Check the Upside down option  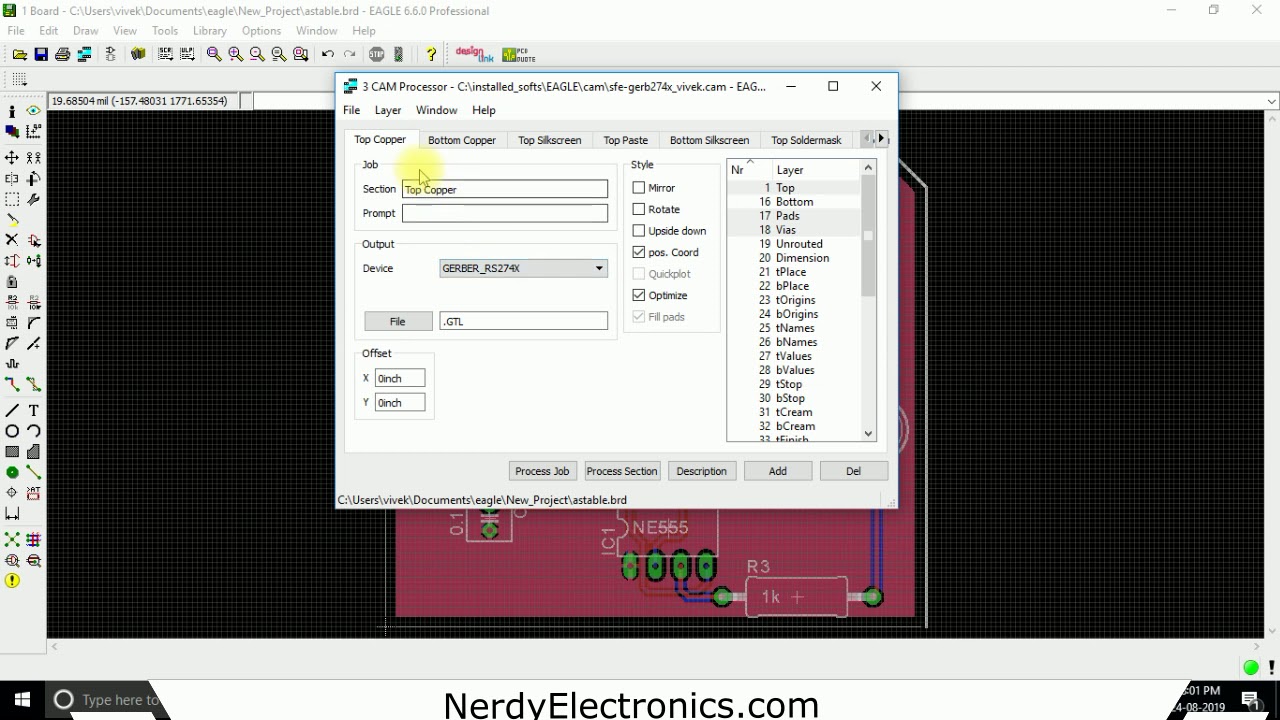(639, 231)
